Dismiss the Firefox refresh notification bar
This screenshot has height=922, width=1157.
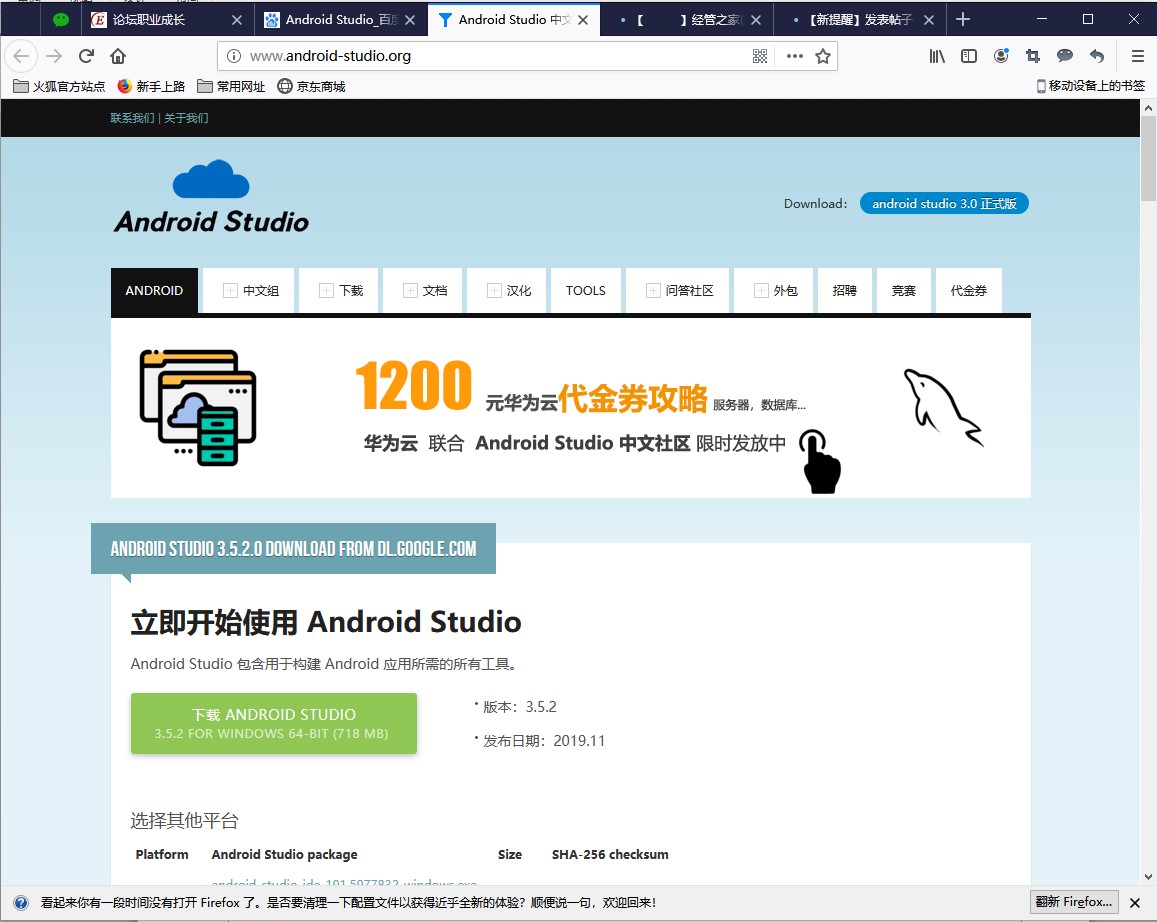(1135, 902)
